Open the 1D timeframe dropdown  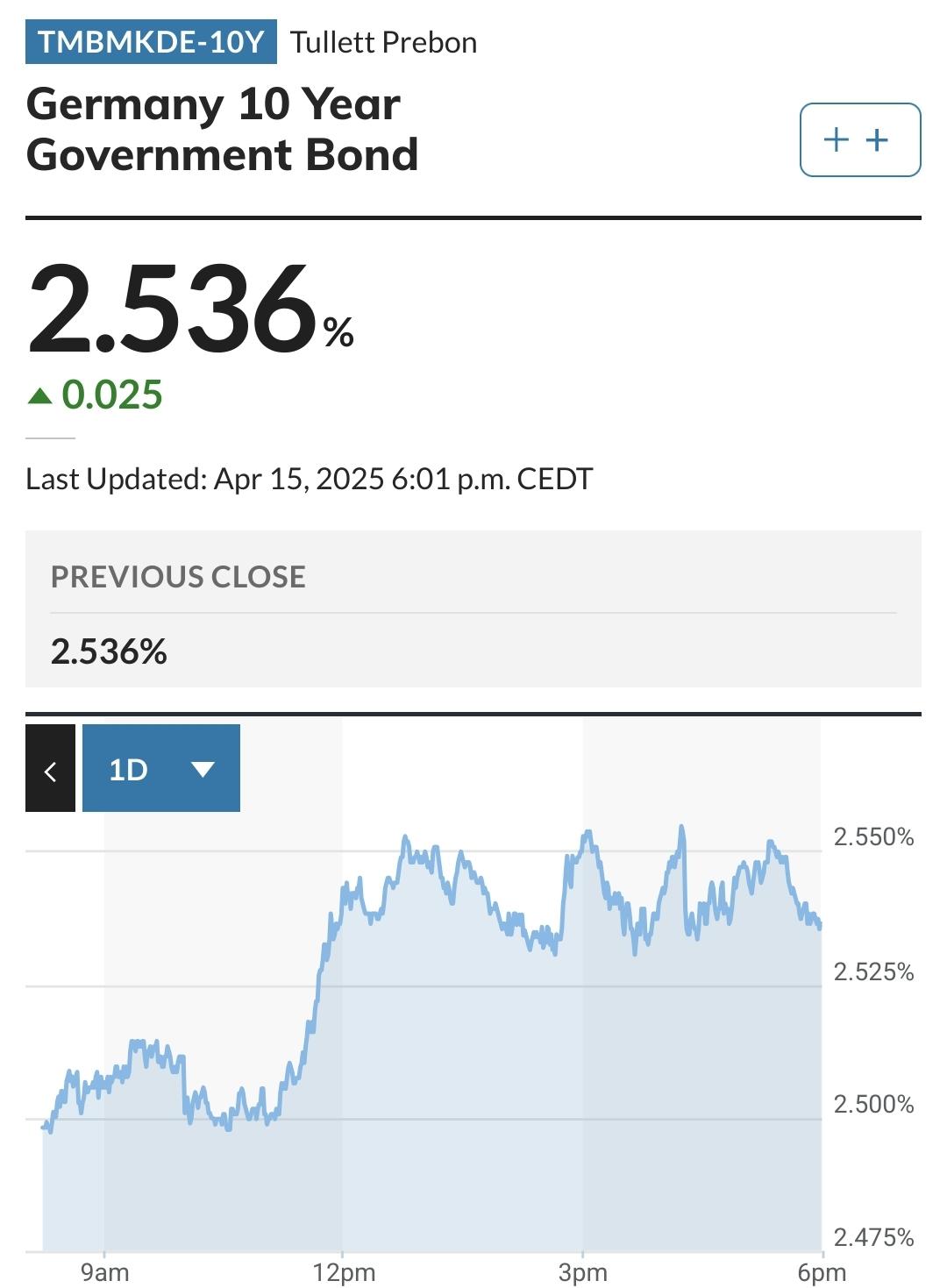pos(160,769)
